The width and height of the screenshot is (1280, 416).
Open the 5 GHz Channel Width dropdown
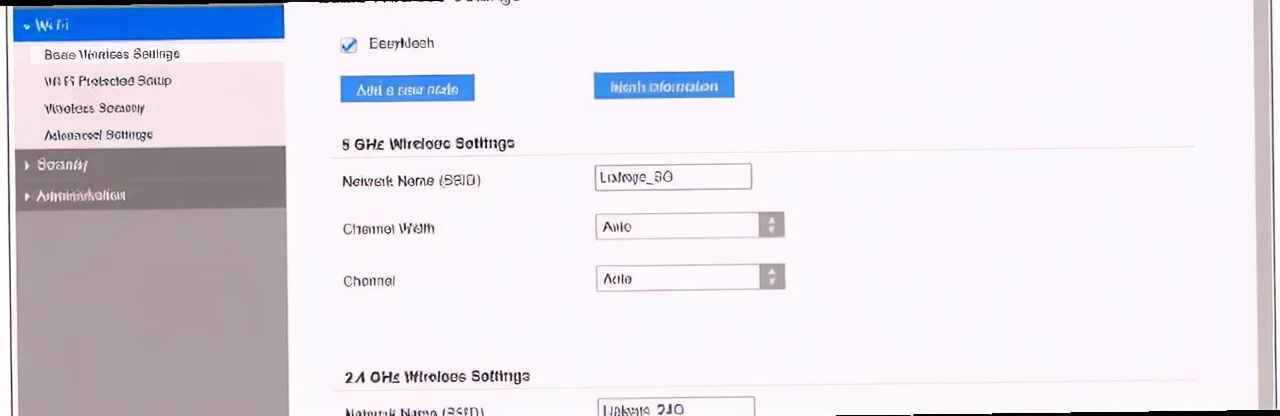[678, 226]
